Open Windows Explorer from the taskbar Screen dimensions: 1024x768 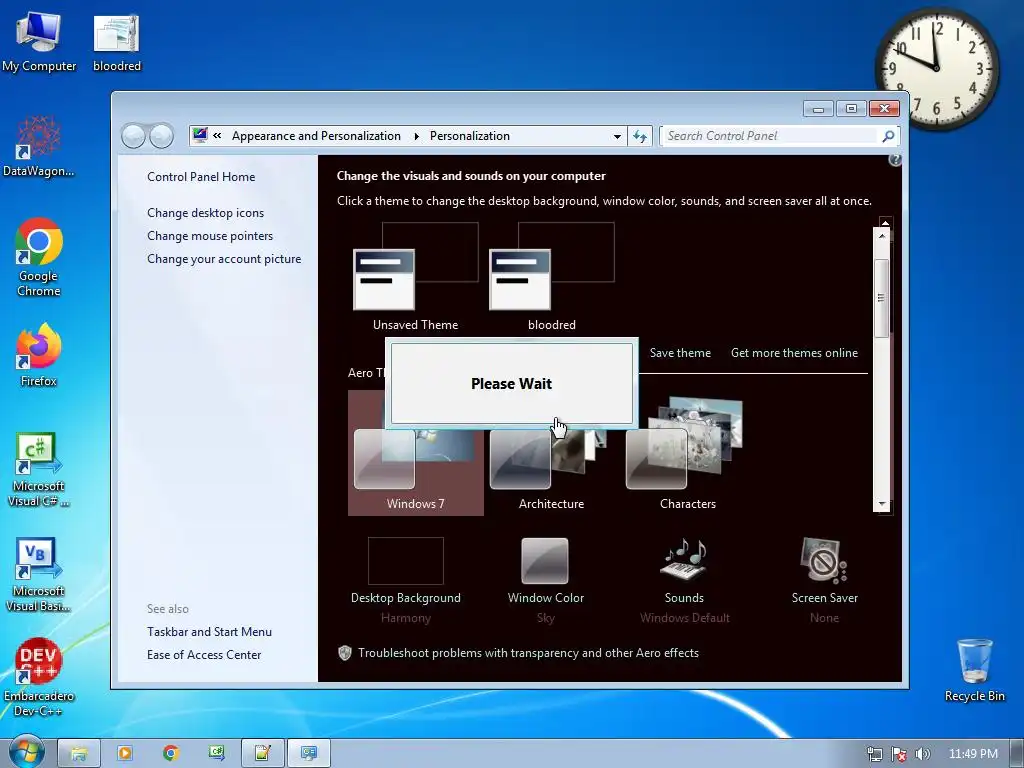pyautogui.click(x=79, y=754)
